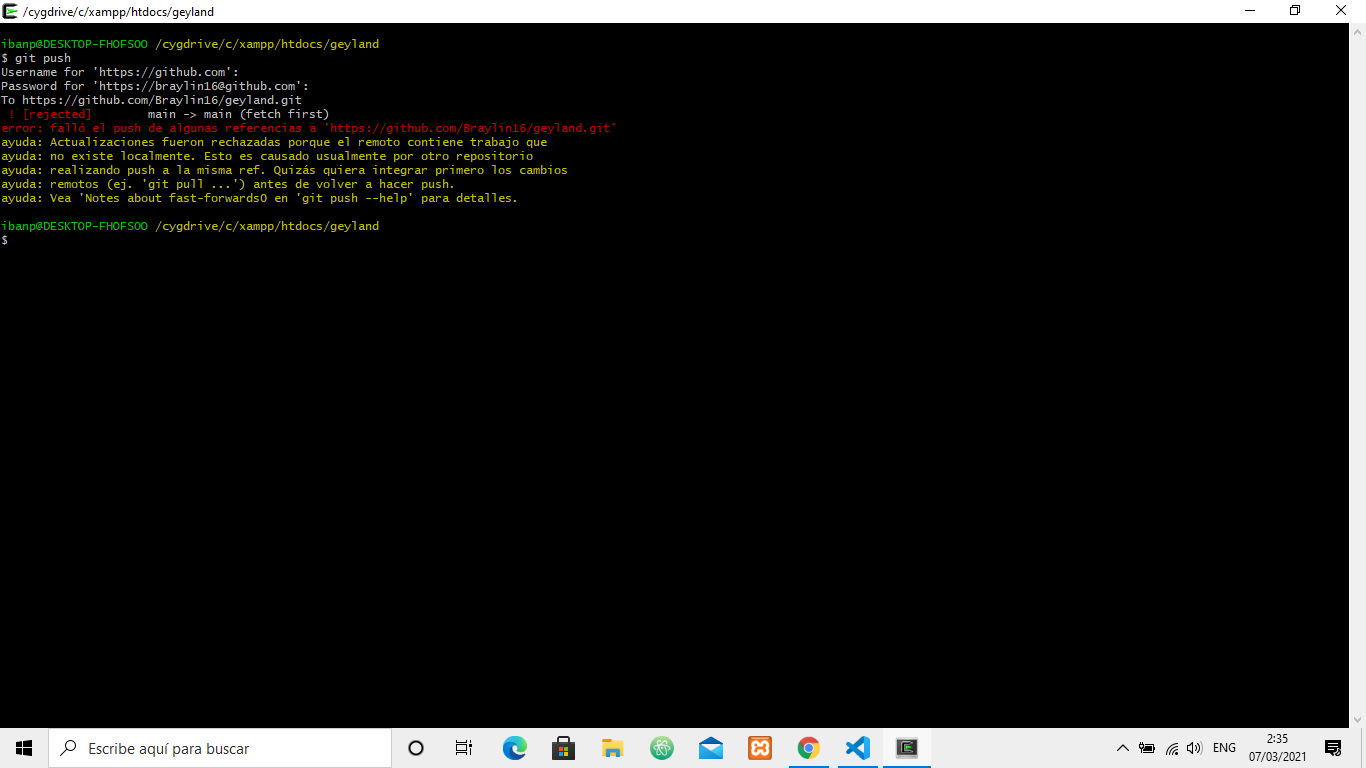
Task: Open the Cygwin window system menu icon
Action: [x=10, y=11]
